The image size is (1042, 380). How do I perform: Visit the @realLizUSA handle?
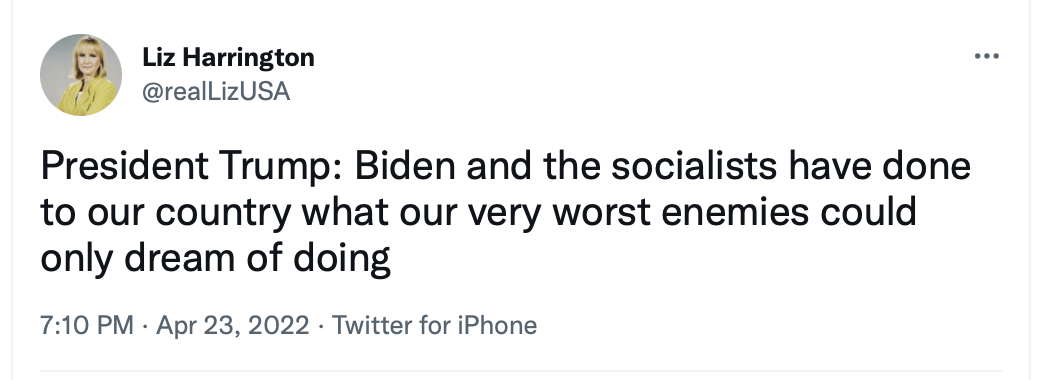pyautogui.click(x=216, y=92)
